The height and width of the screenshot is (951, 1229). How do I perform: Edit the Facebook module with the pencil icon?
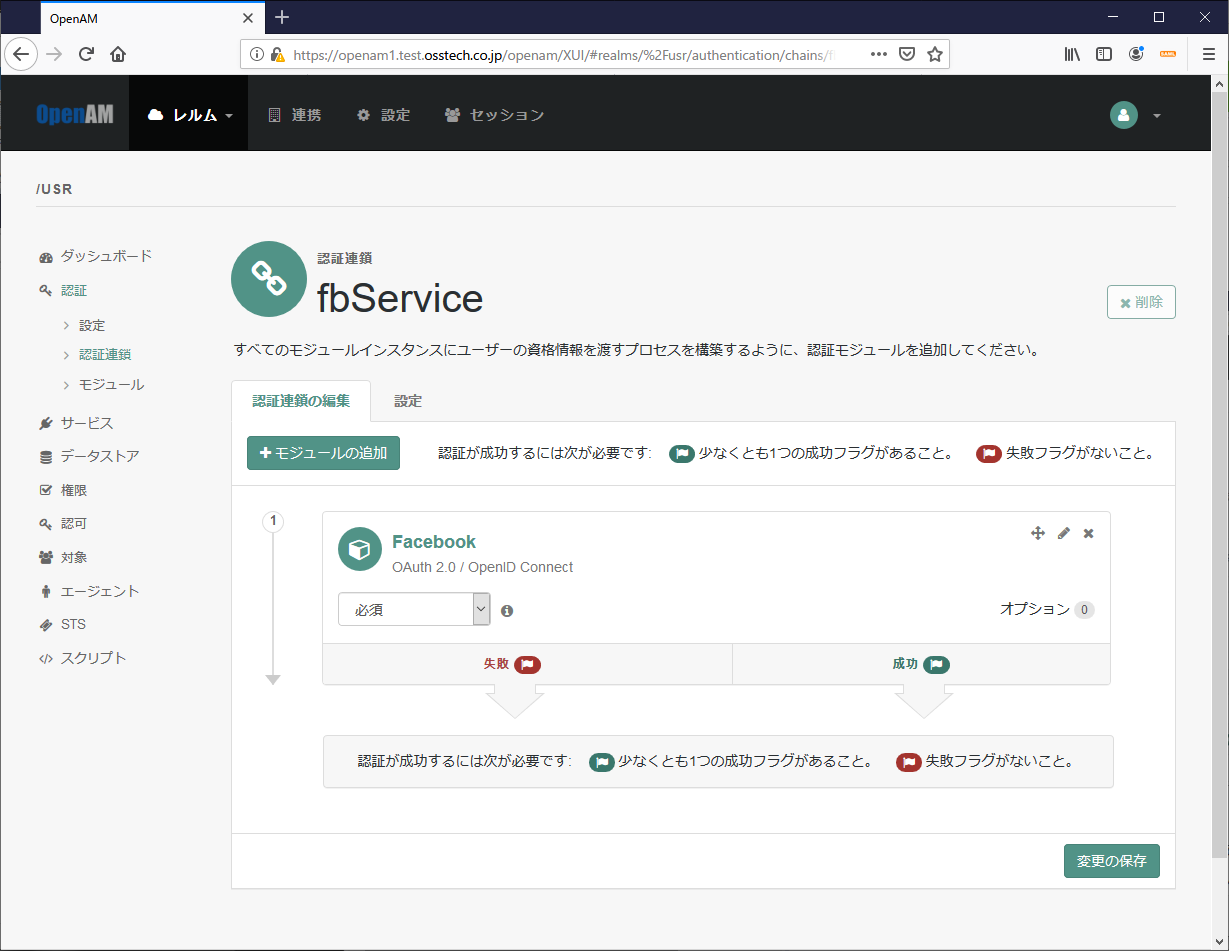pos(1063,533)
